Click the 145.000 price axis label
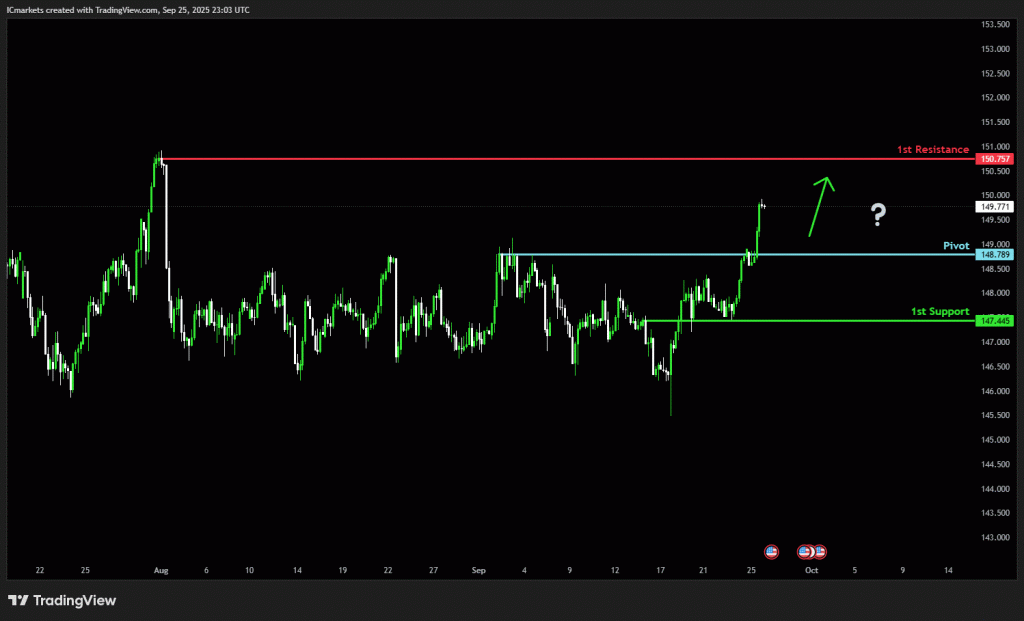The width and height of the screenshot is (1024, 621). [995, 439]
